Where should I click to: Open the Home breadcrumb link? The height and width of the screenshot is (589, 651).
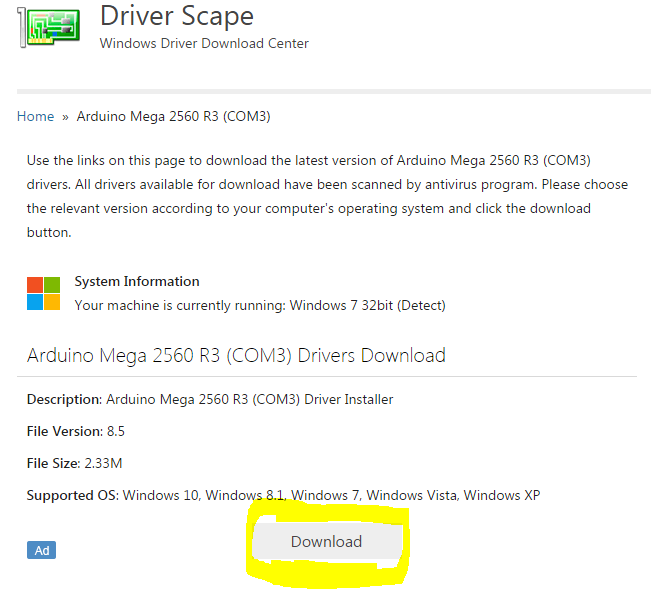pos(36,116)
